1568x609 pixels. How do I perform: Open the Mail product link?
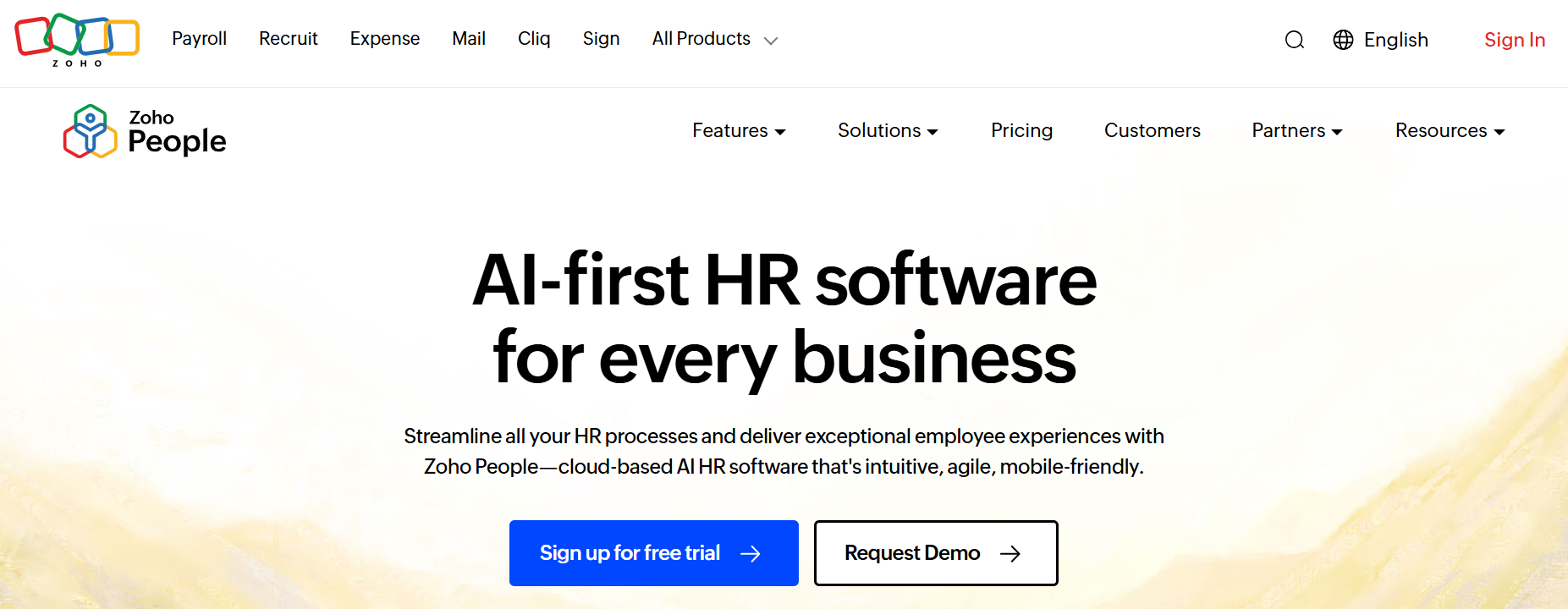click(469, 39)
